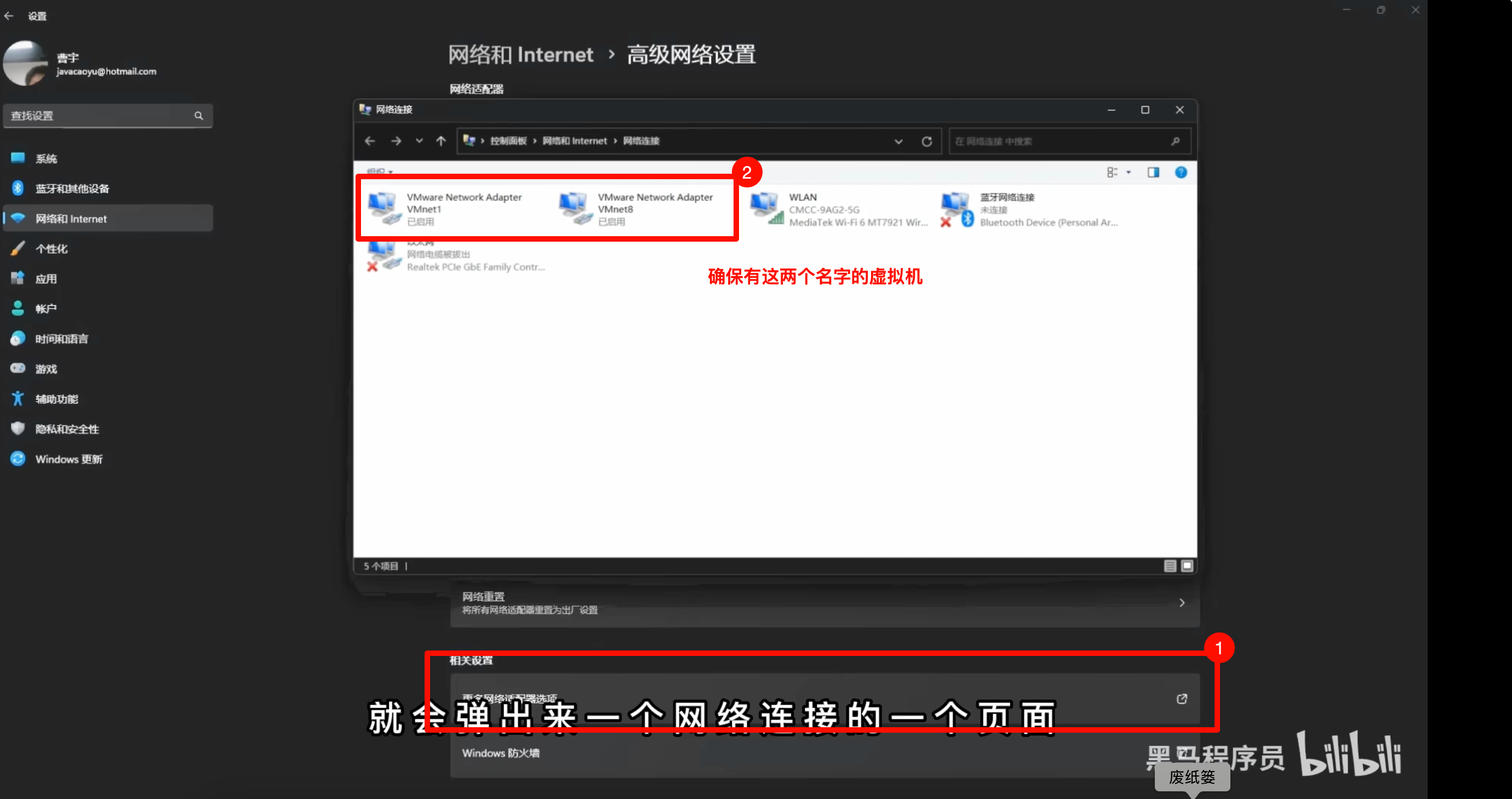This screenshot has height=799, width=1512.
Task: Click Network and Internet breadcrumb heading
Action: point(520,55)
